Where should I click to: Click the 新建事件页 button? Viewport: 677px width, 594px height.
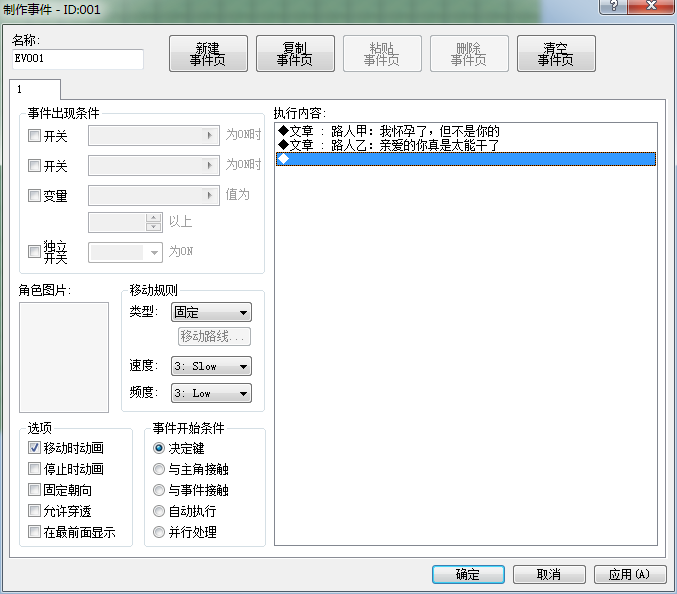coord(208,54)
